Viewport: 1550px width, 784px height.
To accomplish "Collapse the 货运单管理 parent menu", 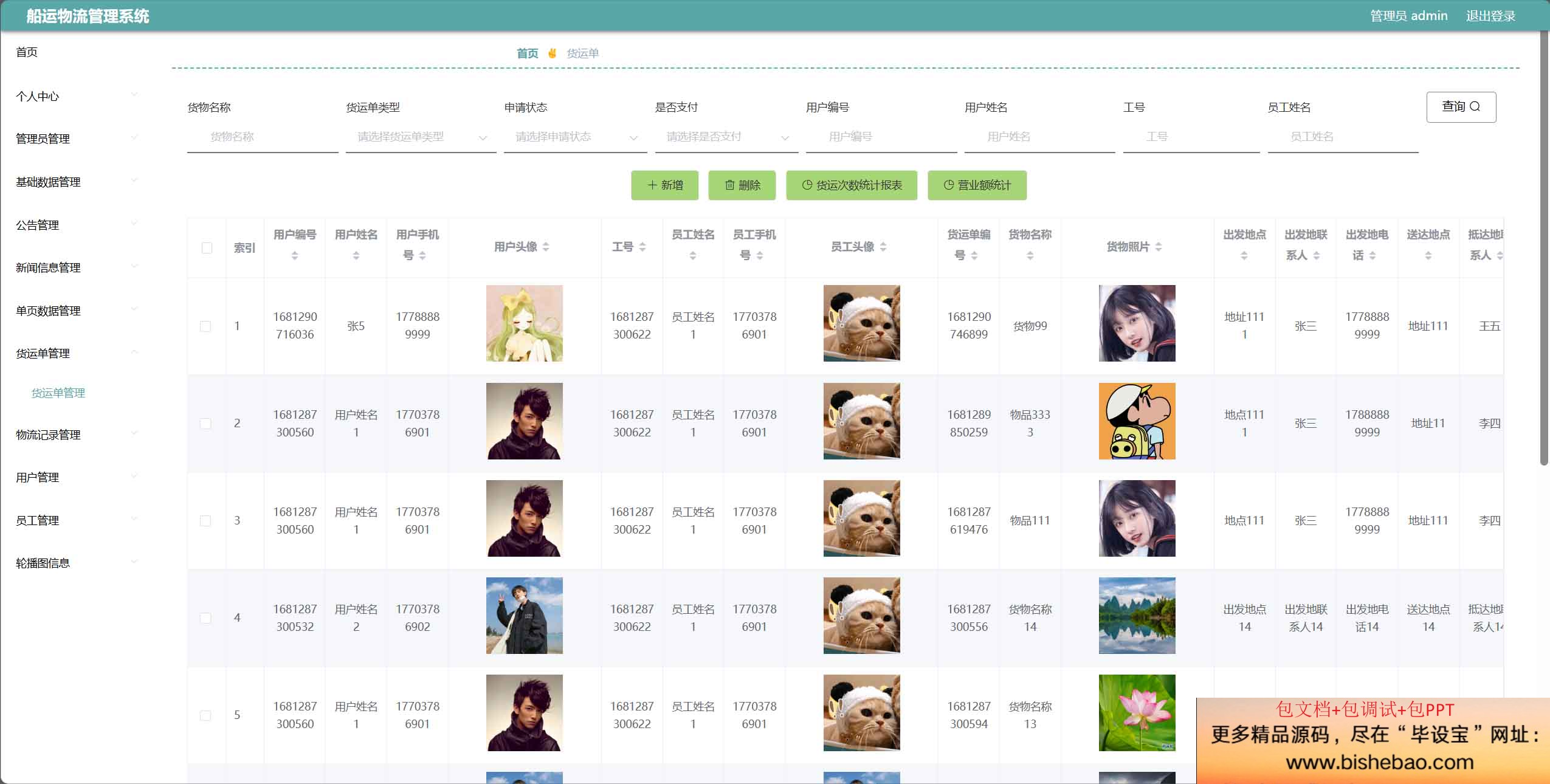I will (77, 353).
